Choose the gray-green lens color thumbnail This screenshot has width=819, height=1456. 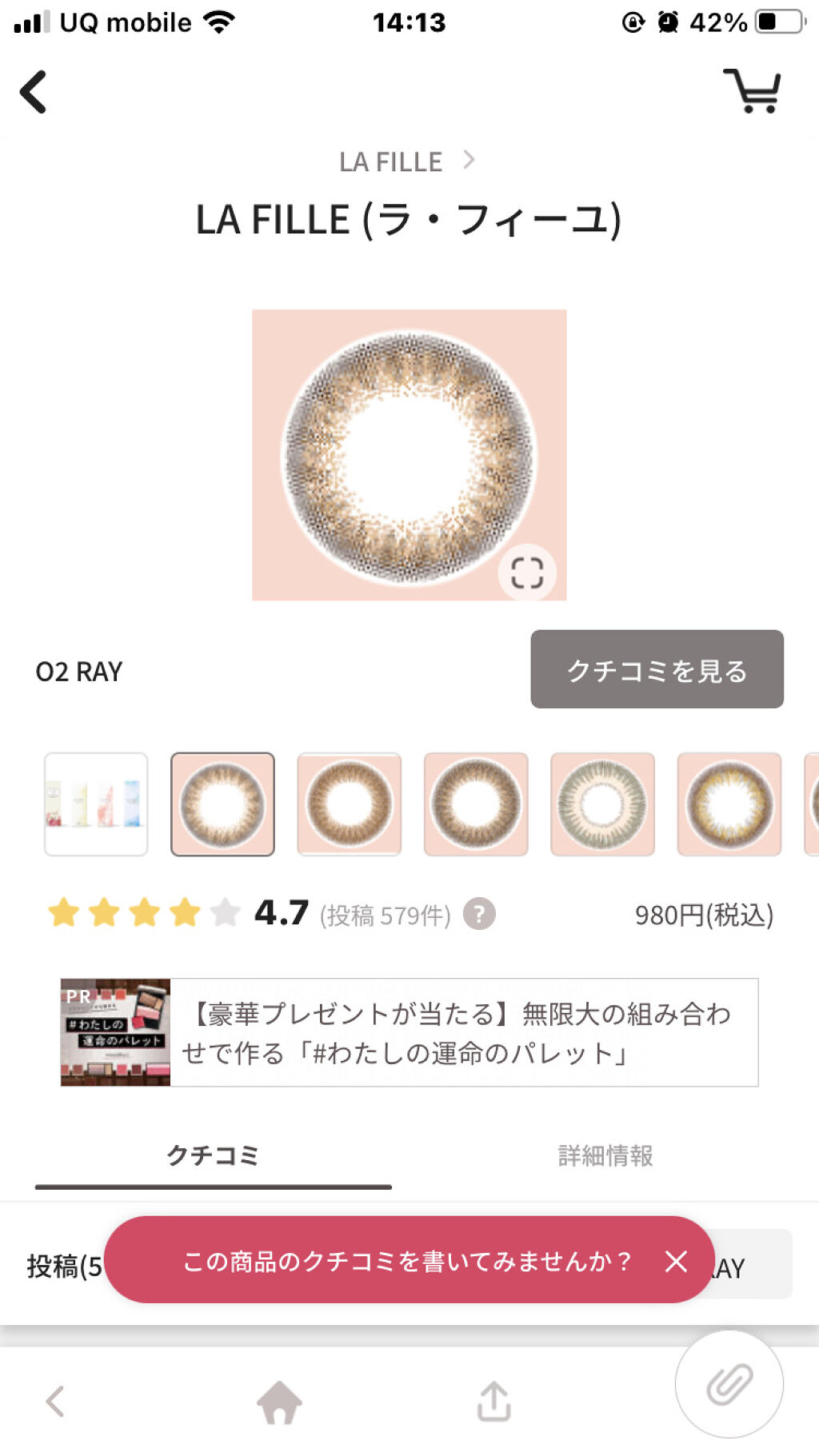[602, 804]
